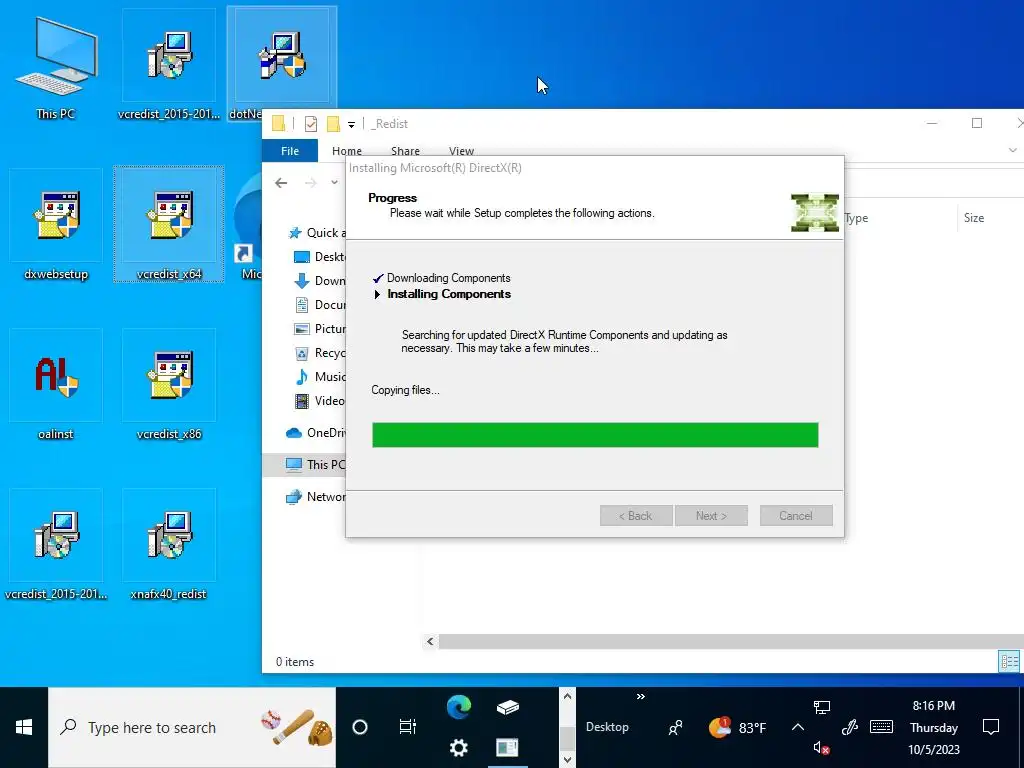
Task: Select the vcredist_x64 desktop icon
Action: point(168,225)
